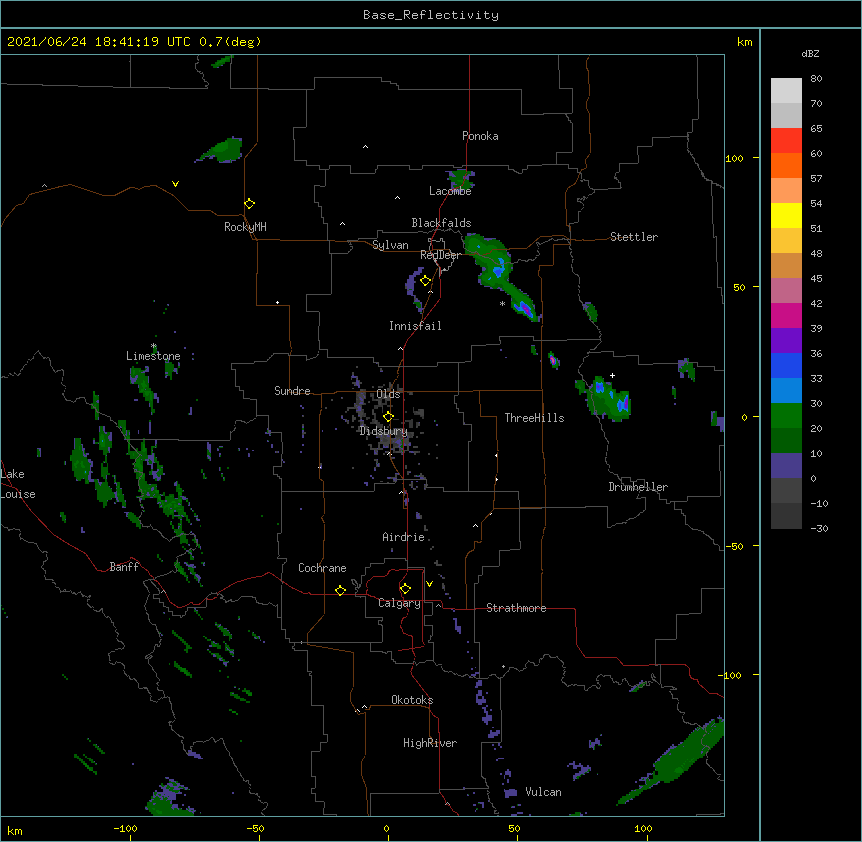Image resolution: width=862 pixels, height=842 pixels.
Task: Select the magenta swatch in dBZ legend
Action: [x=786, y=315]
